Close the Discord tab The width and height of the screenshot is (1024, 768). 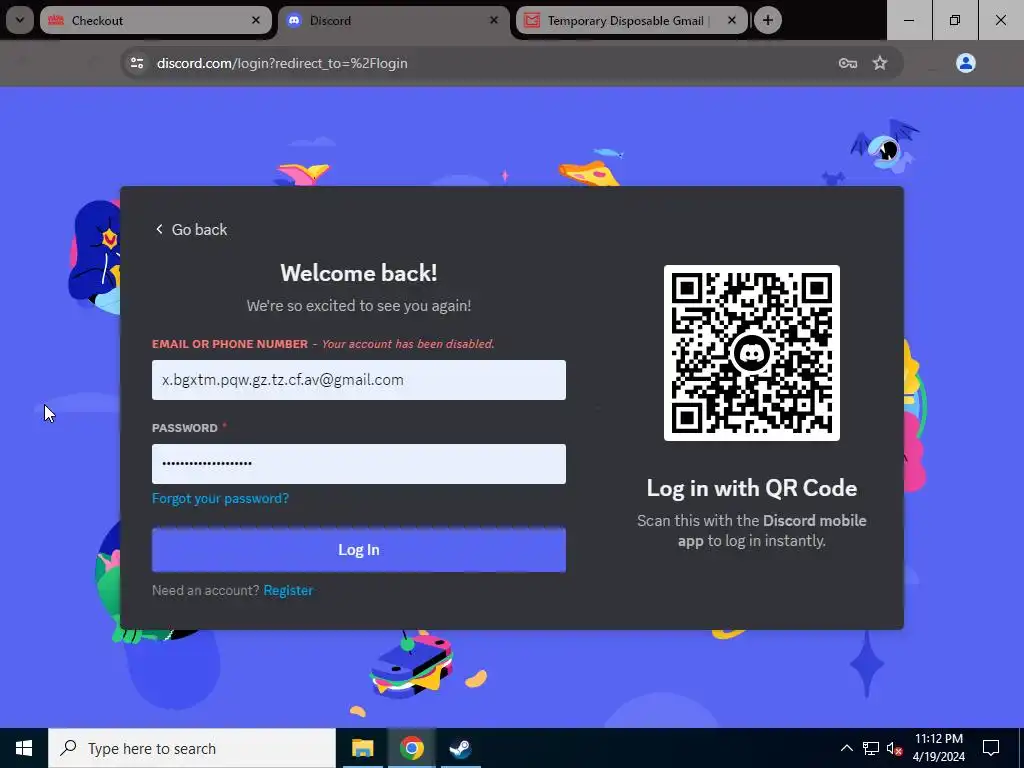[494, 20]
